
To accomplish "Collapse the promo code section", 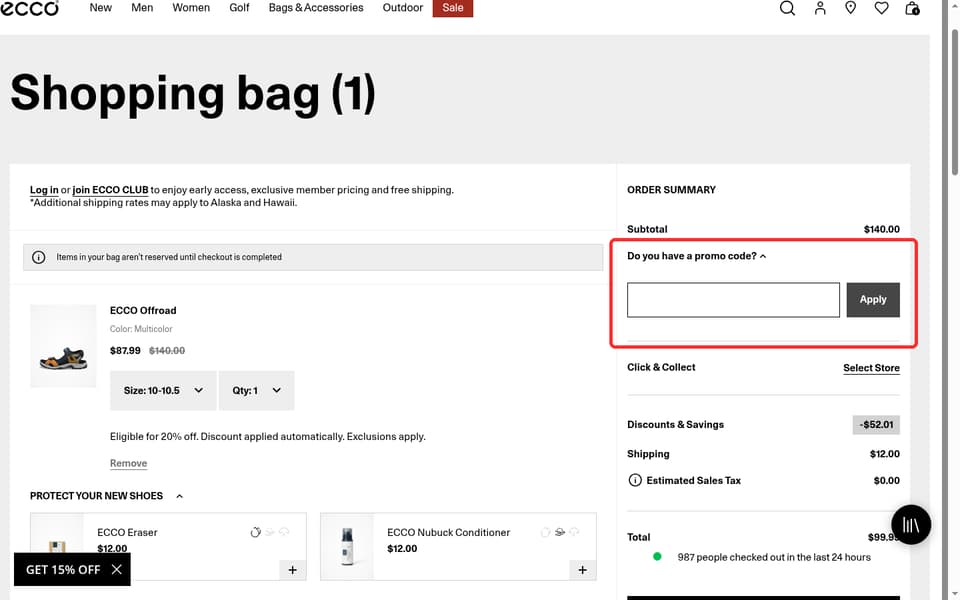I will click(697, 256).
